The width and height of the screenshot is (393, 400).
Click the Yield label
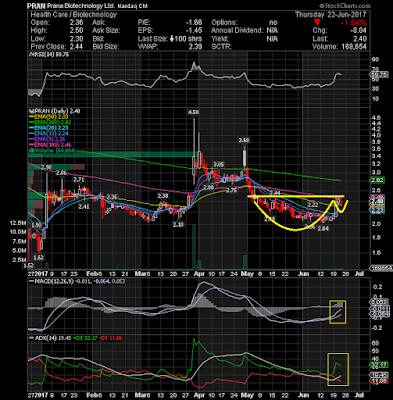click(x=220, y=39)
